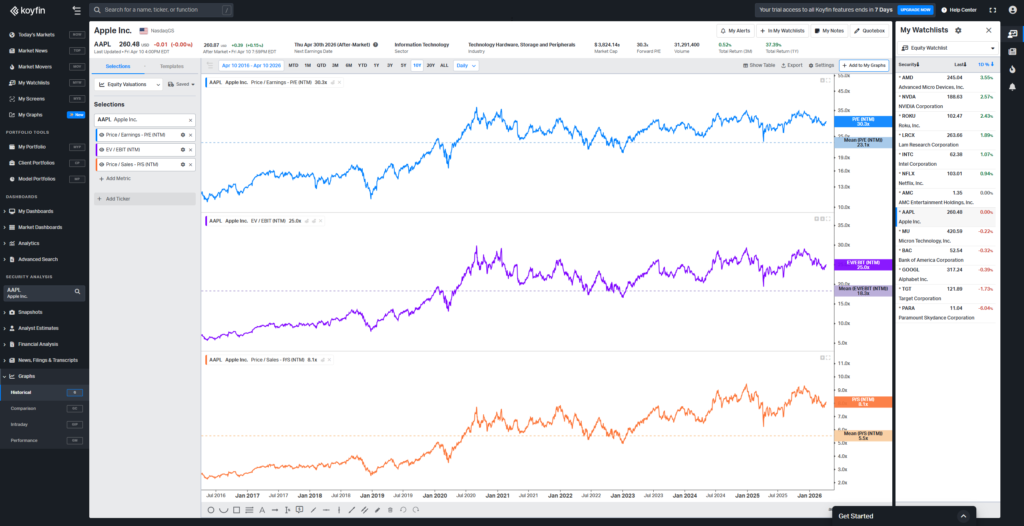Select the 1M time range
The height and width of the screenshot is (526, 1024).
click(308, 65)
